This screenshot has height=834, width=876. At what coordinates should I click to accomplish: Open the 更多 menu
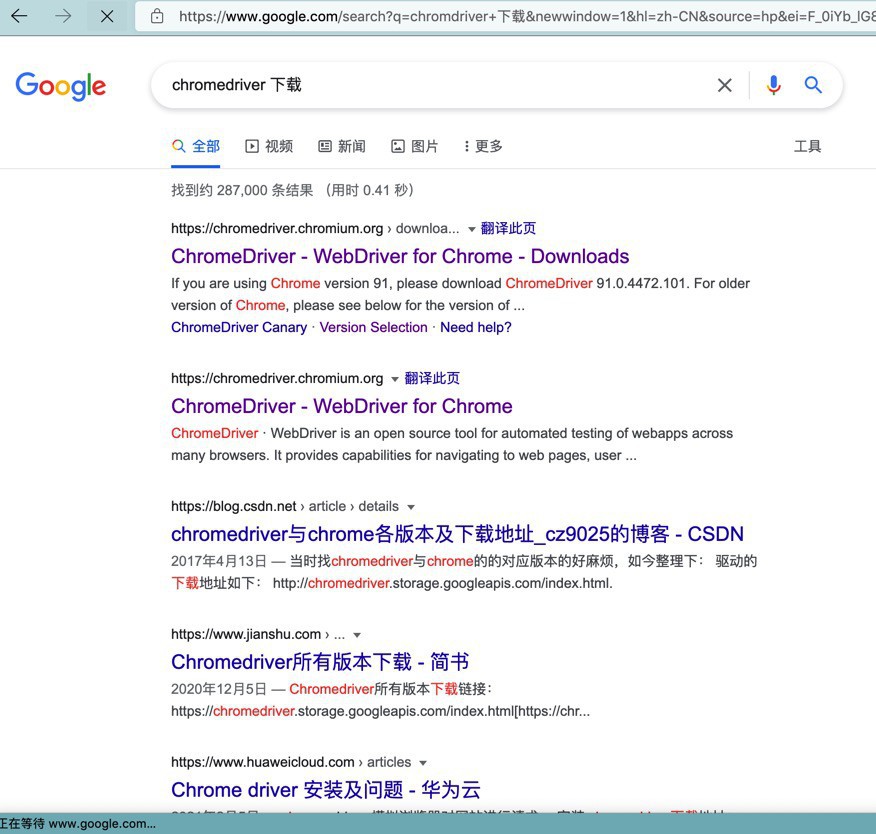483,146
